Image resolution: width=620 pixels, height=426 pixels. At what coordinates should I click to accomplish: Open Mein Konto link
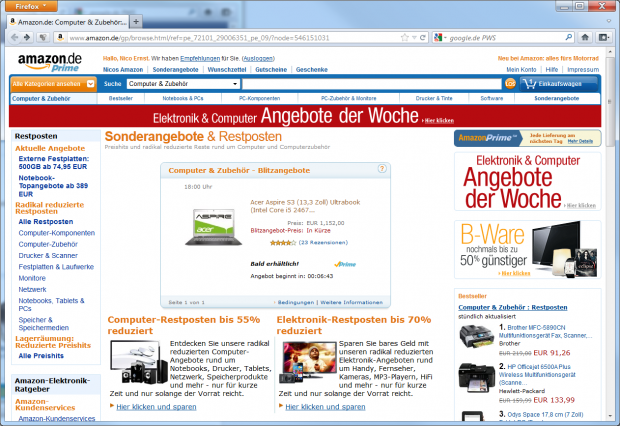click(521, 70)
